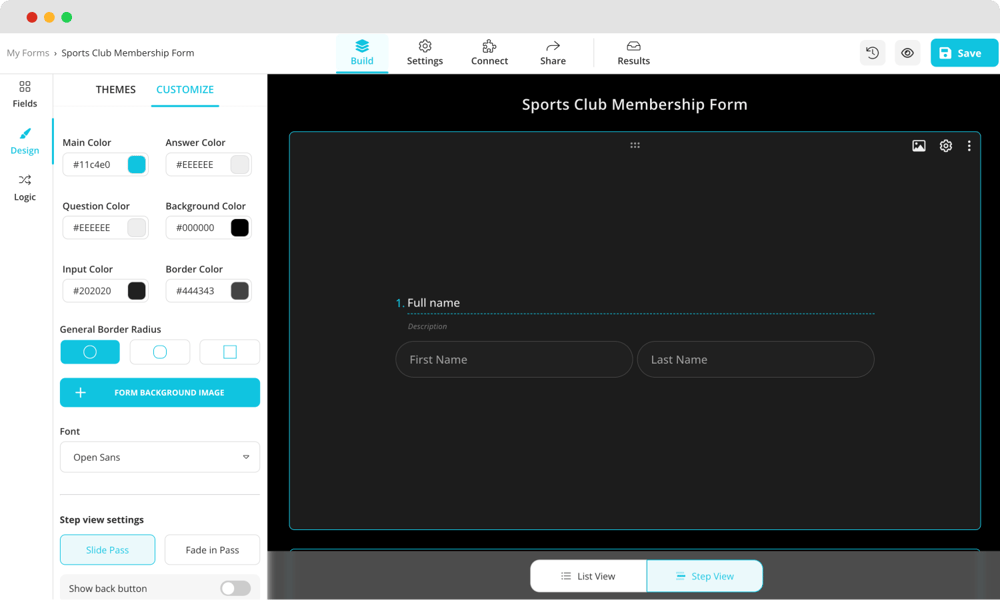1000x600 pixels.
Task: Switch to the Themes tab
Action: [115, 90]
